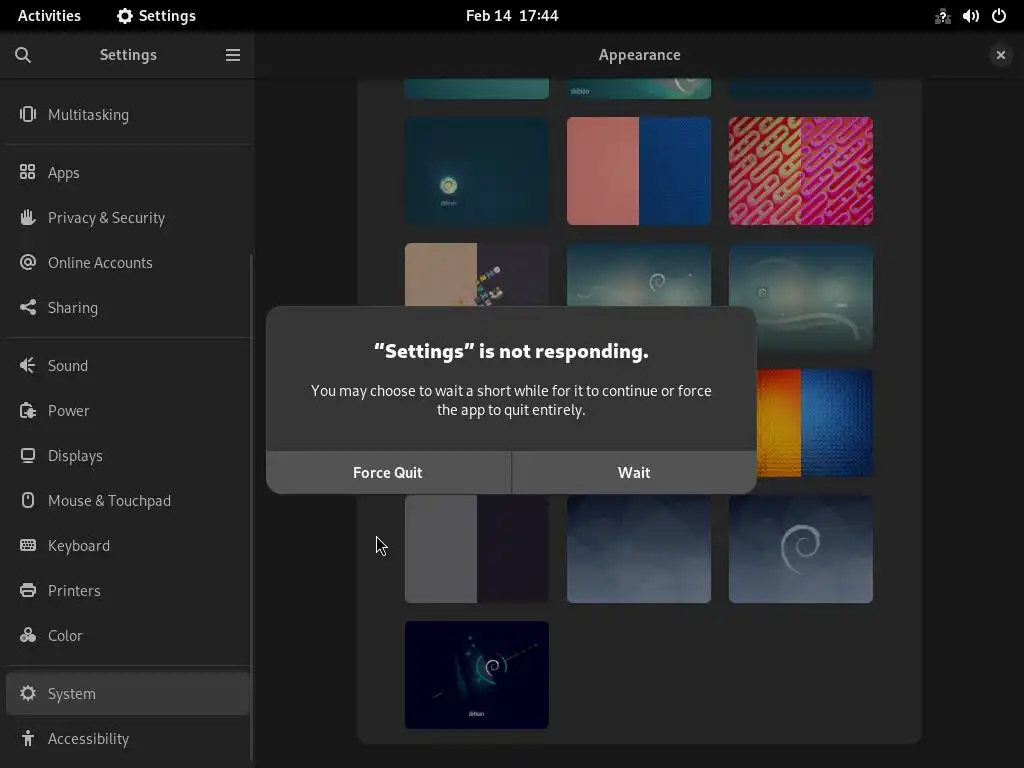The width and height of the screenshot is (1024, 768).
Task: Click the volume icon in top bar
Action: click(970, 16)
